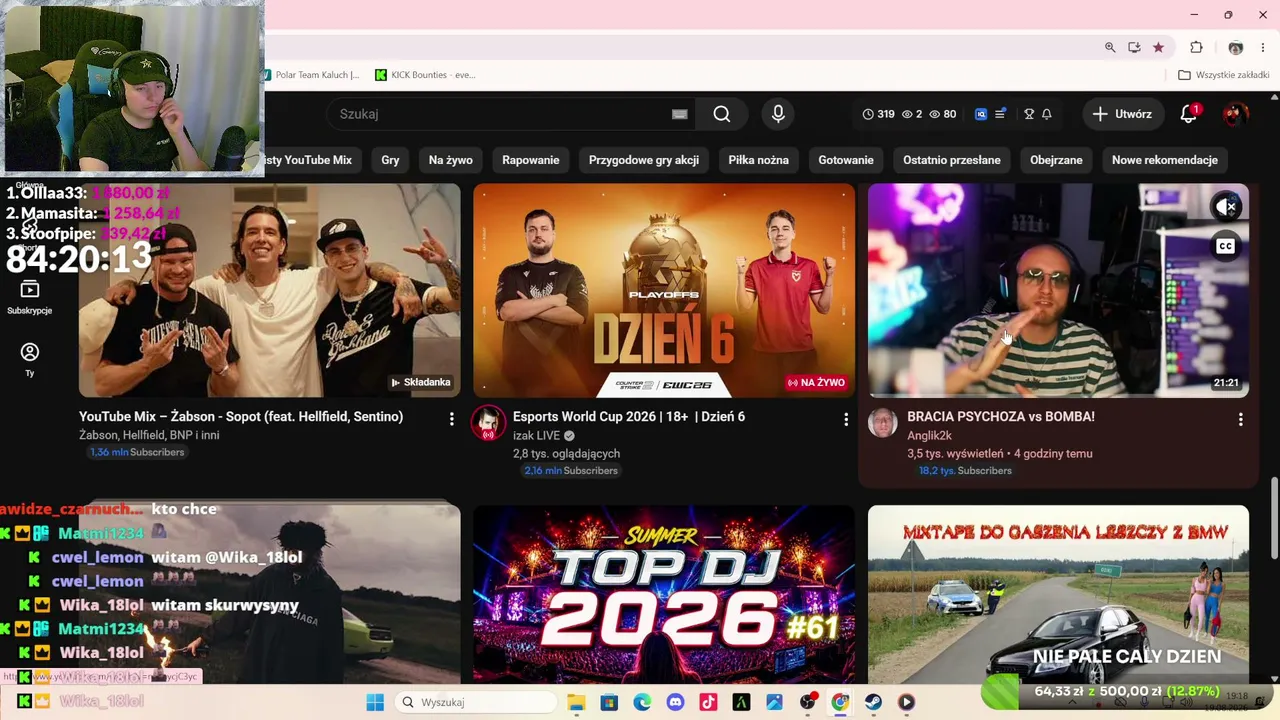Select the Ostatnio przesłane chip
Image resolution: width=1280 pixels, height=720 pixels.
tap(952, 160)
